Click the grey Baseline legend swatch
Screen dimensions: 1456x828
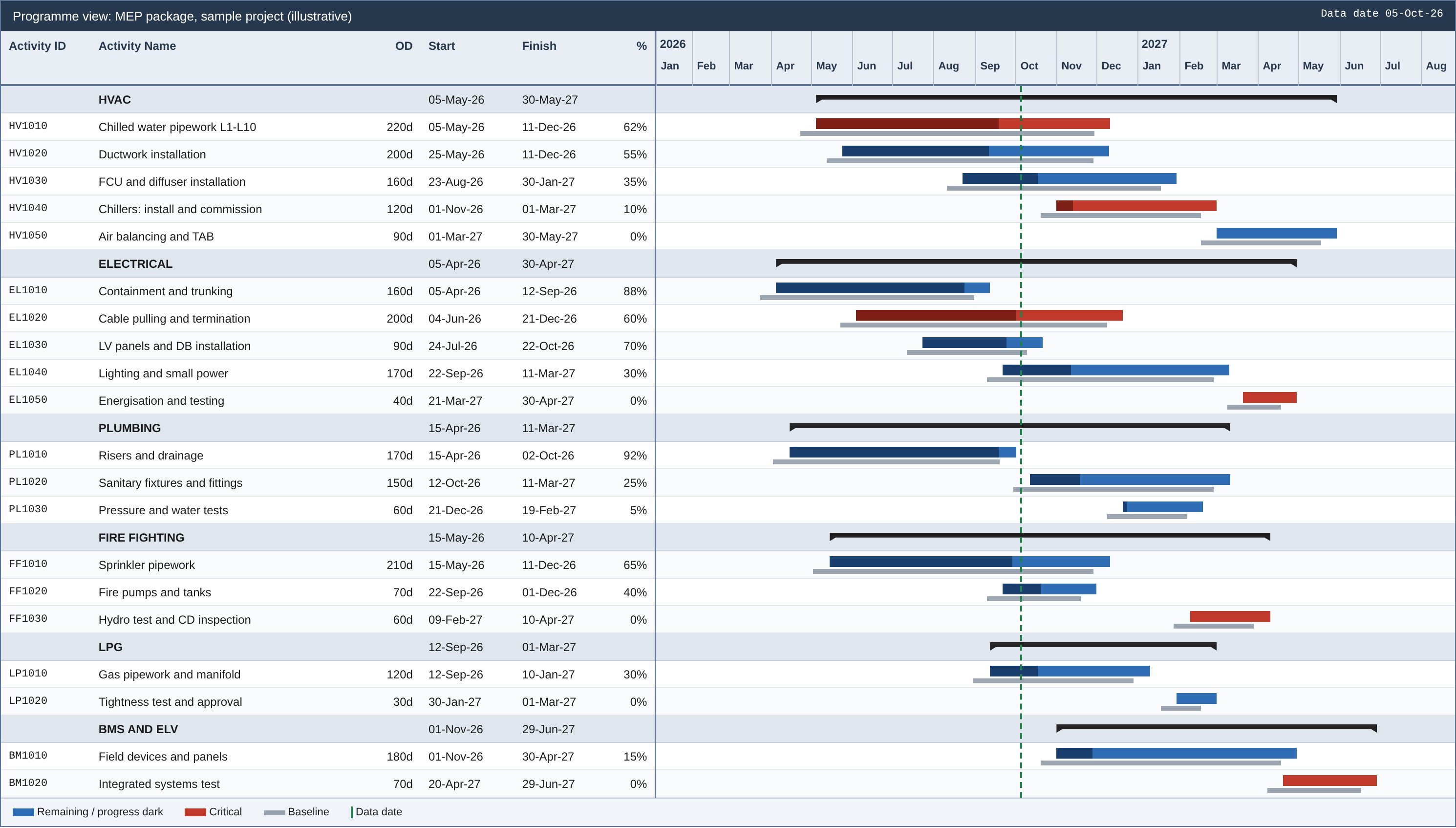pyautogui.click(x=274, y=813)
